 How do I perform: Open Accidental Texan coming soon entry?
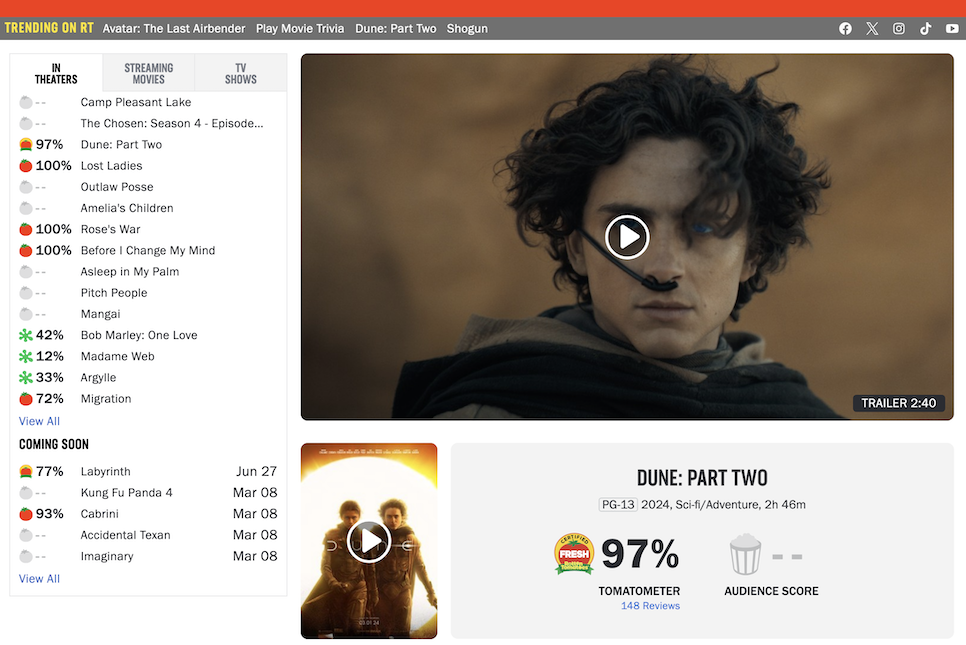[x=126, y=535]
